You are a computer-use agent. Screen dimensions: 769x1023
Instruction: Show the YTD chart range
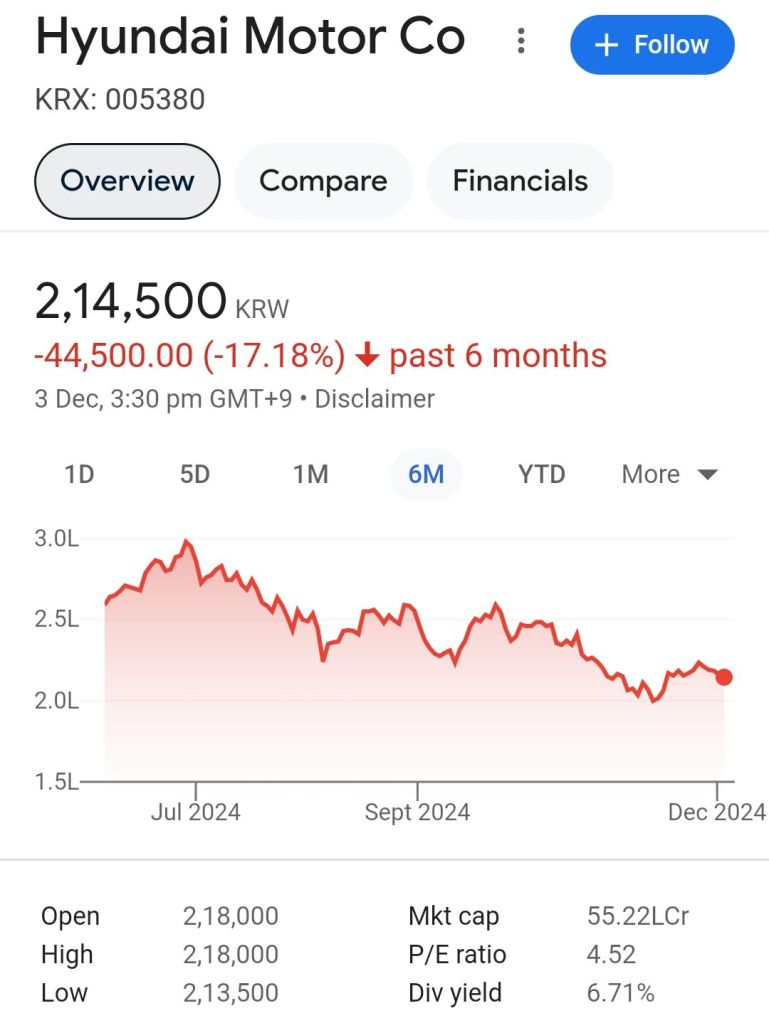click(x=542, y=474)
